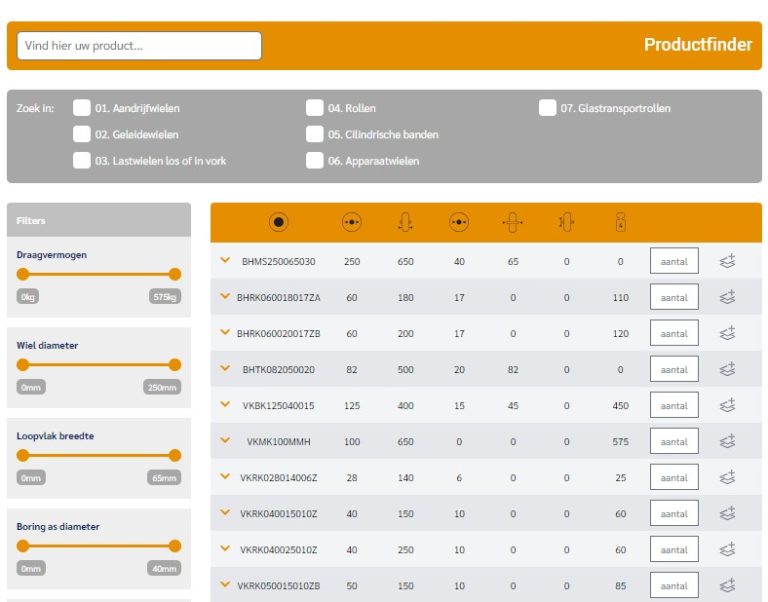Screen dimensions: 768x602
Task: Open details chevron for VKRK040025010Z
Action: click(225, 548)
